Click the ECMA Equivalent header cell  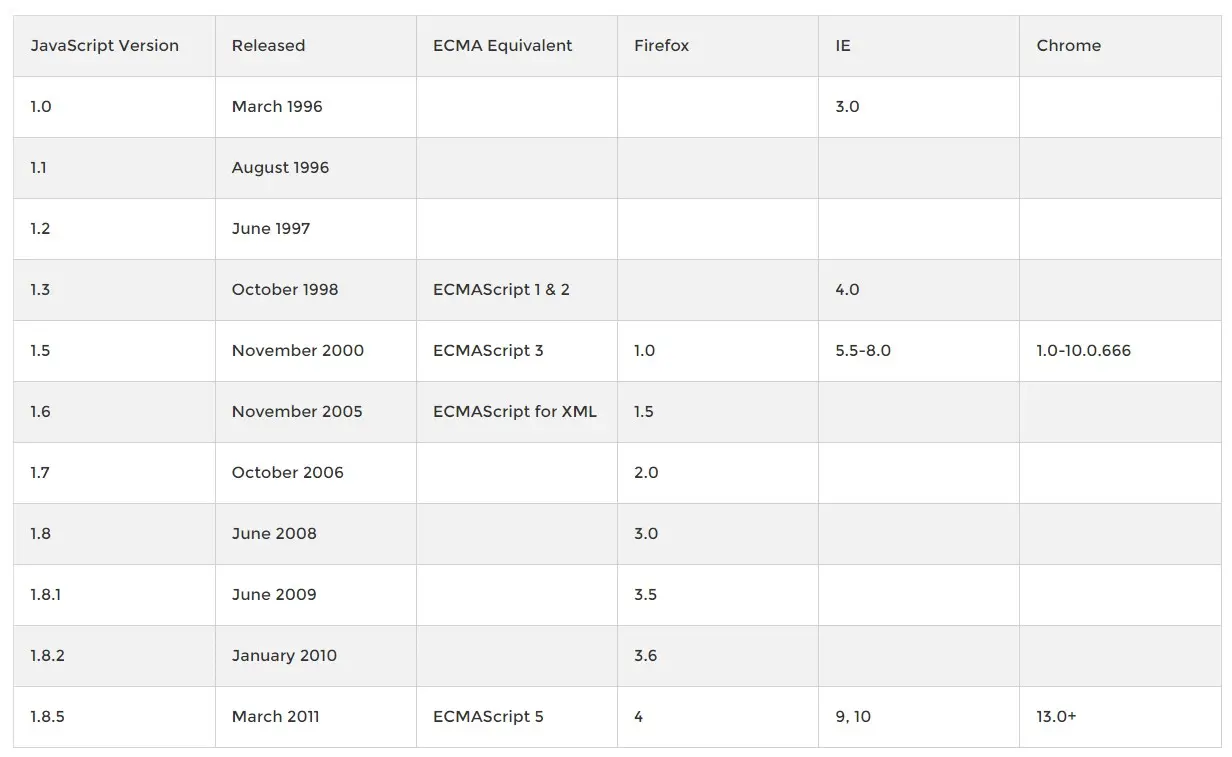pyautogui.click(x=517, y=46)
